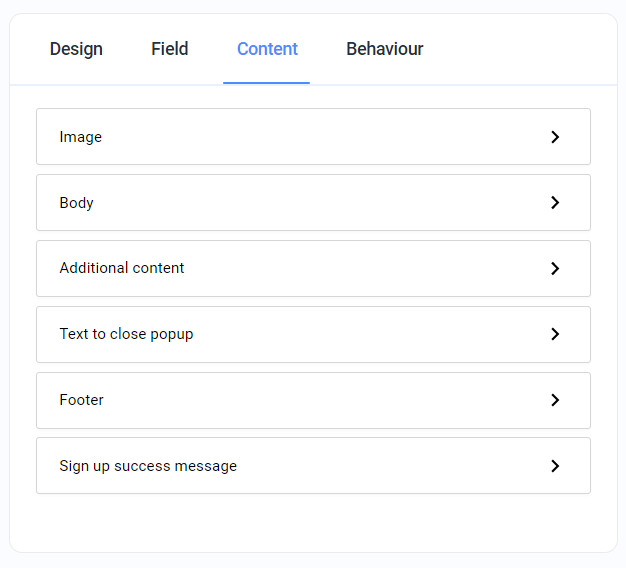Open the Field tab
Image resolution: width=626 pixels, height=568 pixels.
(170, 49)
